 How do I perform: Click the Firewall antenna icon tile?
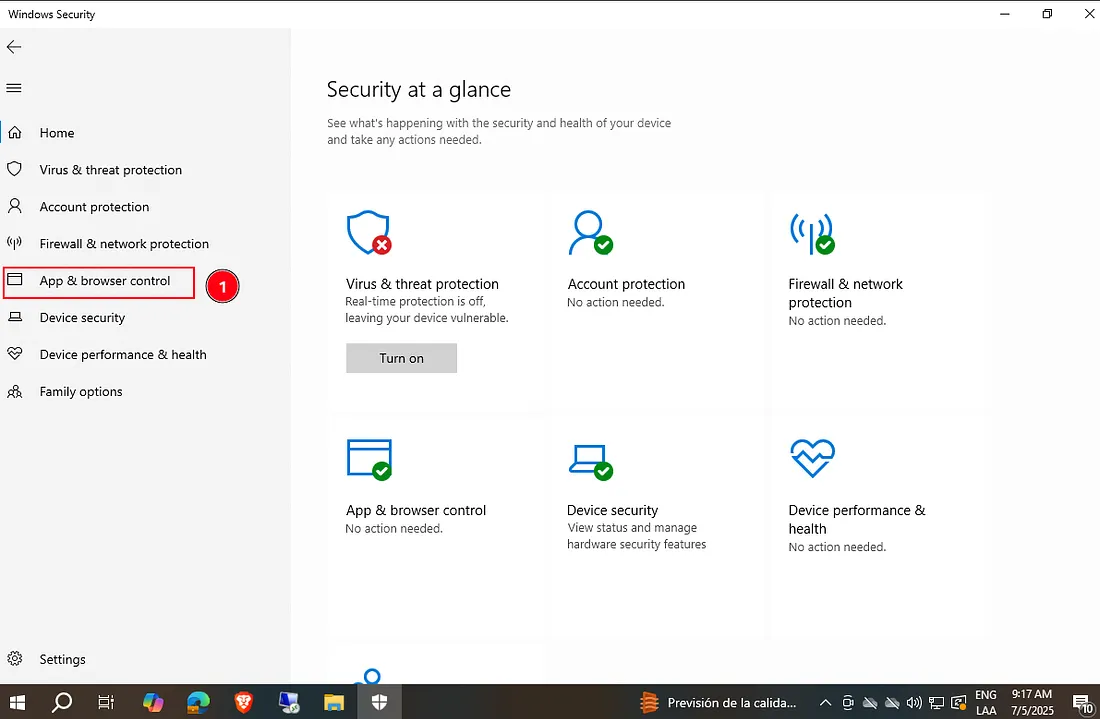(x=812, y=233)
